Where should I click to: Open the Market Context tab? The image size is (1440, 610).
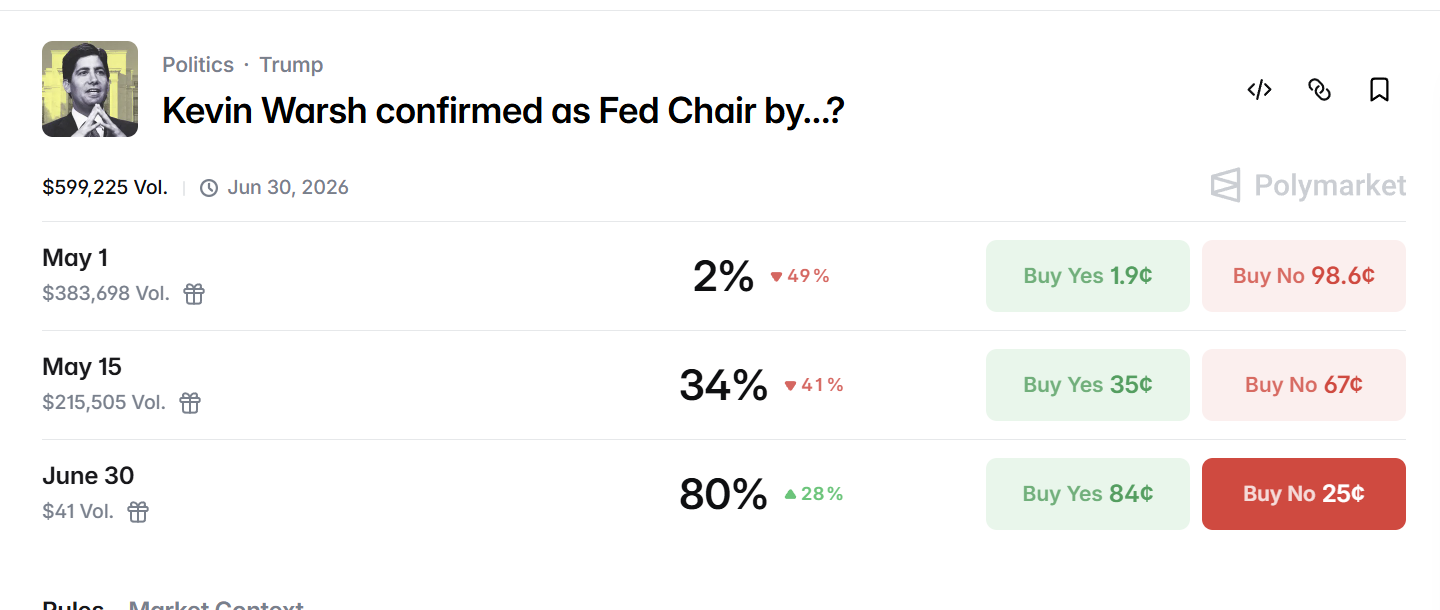point(216,604)
